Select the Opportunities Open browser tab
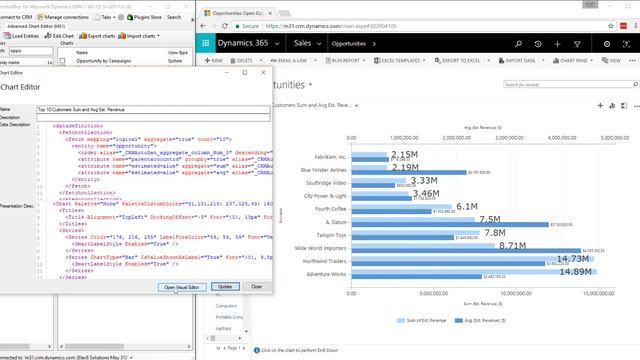Image resolution: width=640 pixels, height=360 pixels. tap(237, 13)
